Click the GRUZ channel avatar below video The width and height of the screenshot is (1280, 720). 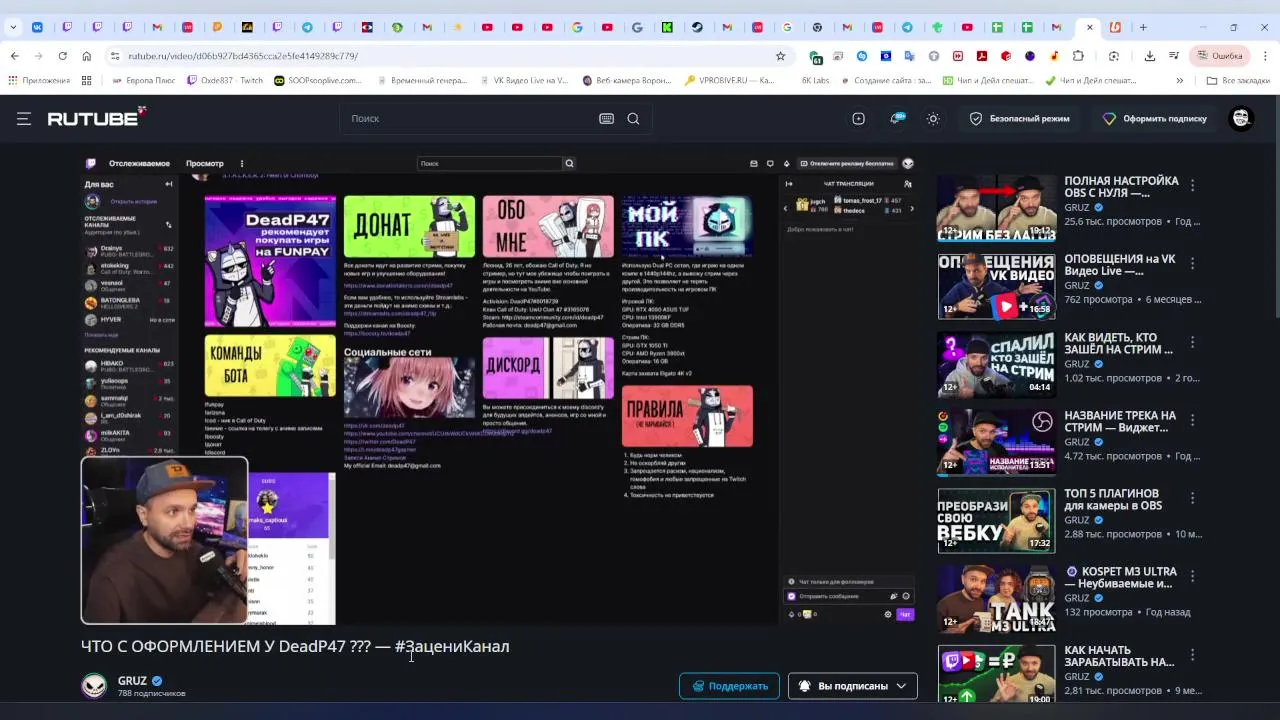(x=94, y=685)
